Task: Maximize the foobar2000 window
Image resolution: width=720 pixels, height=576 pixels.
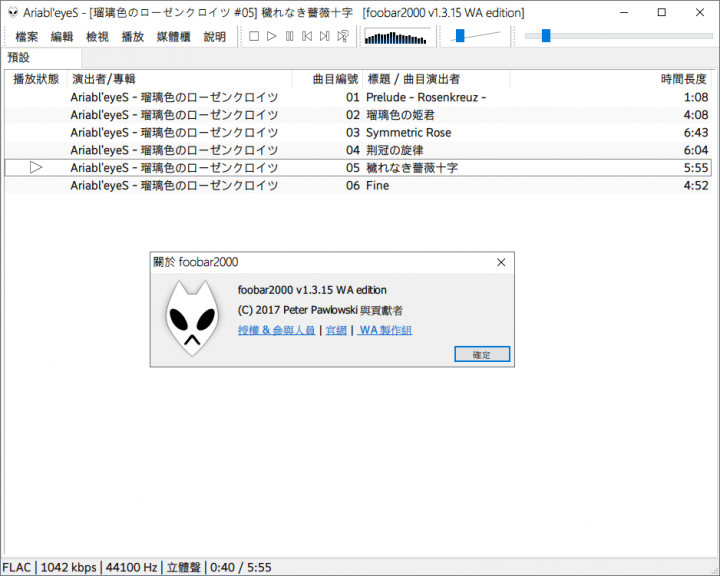Action: 662,12
